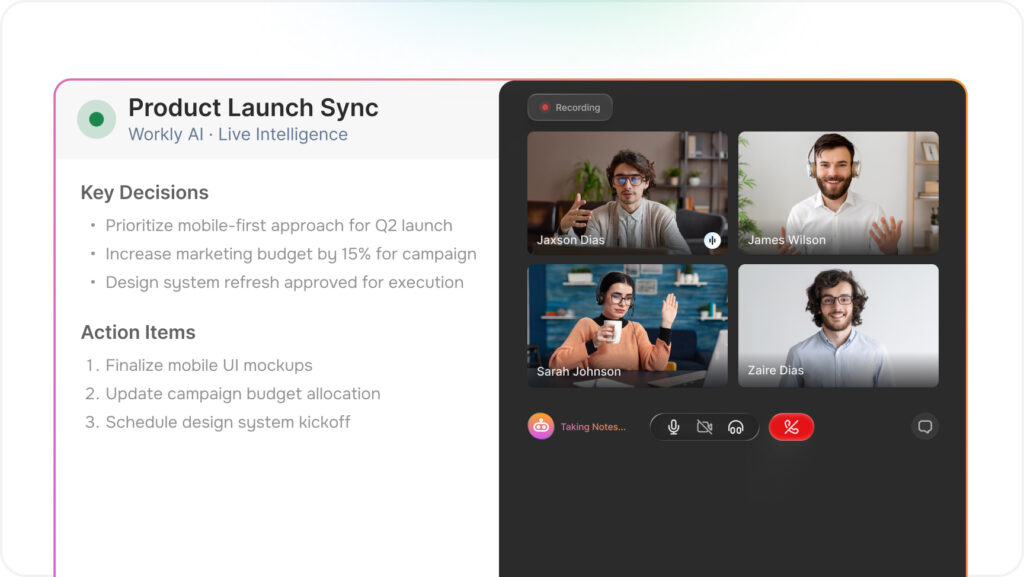Select "Schedule design system kickoff" item
The width and height of the screenshot is (1024, 577).
tap(228, 422)
